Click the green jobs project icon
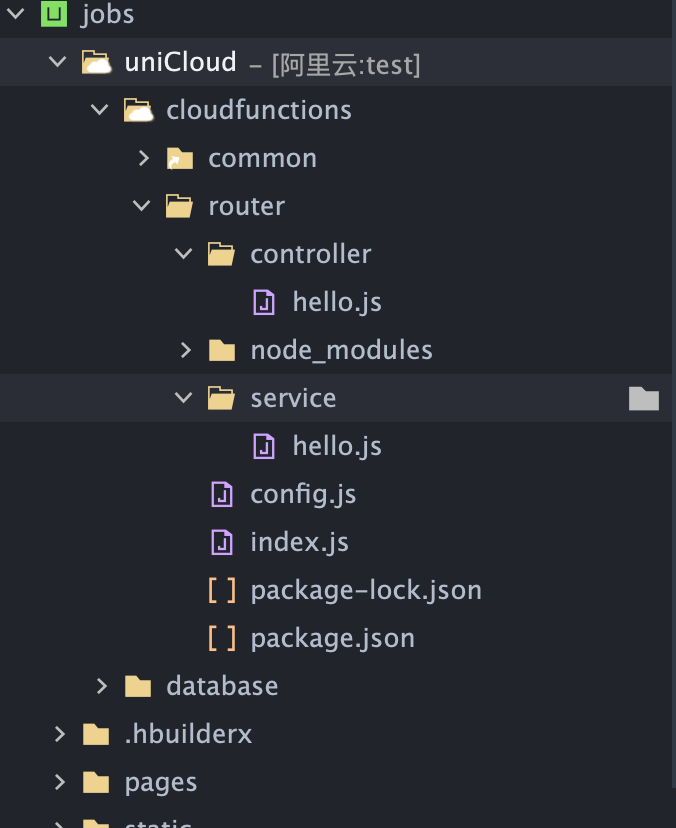This screenshot has width=676, height=828. 55,14
